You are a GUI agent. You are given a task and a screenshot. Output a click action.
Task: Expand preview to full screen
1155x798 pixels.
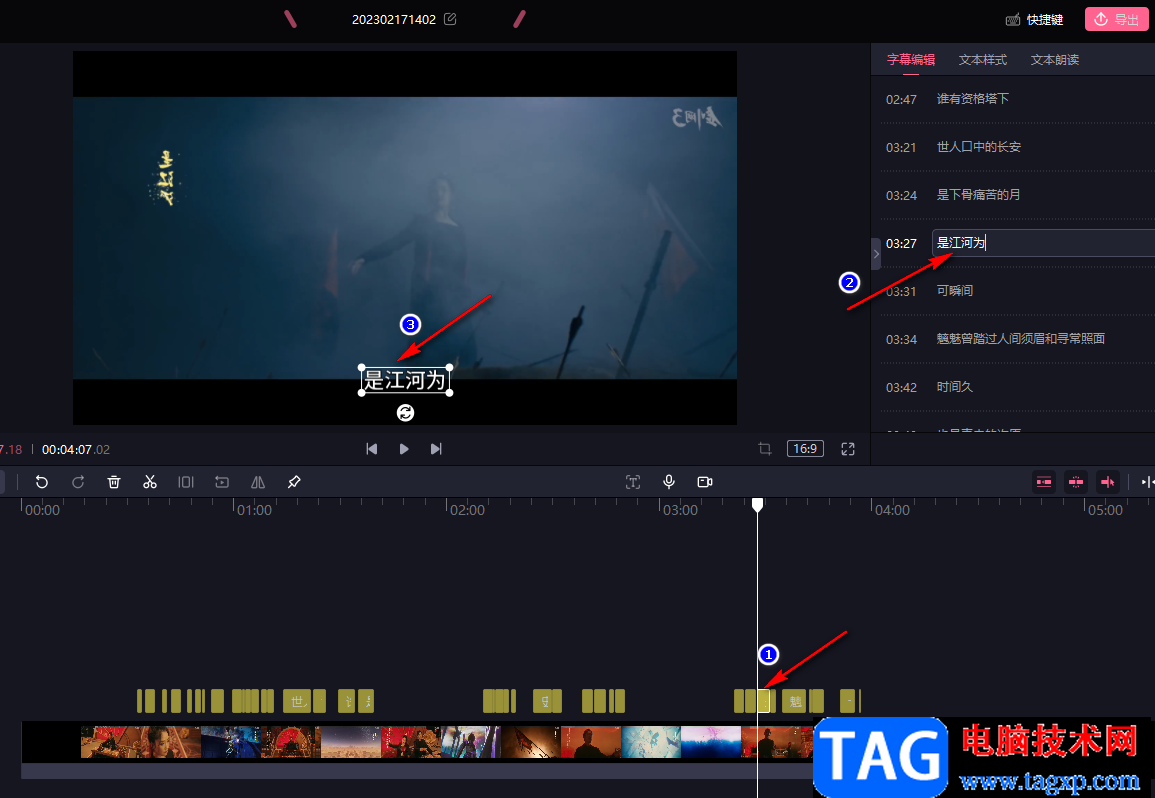pyautogui.click(x=848, y=449)
